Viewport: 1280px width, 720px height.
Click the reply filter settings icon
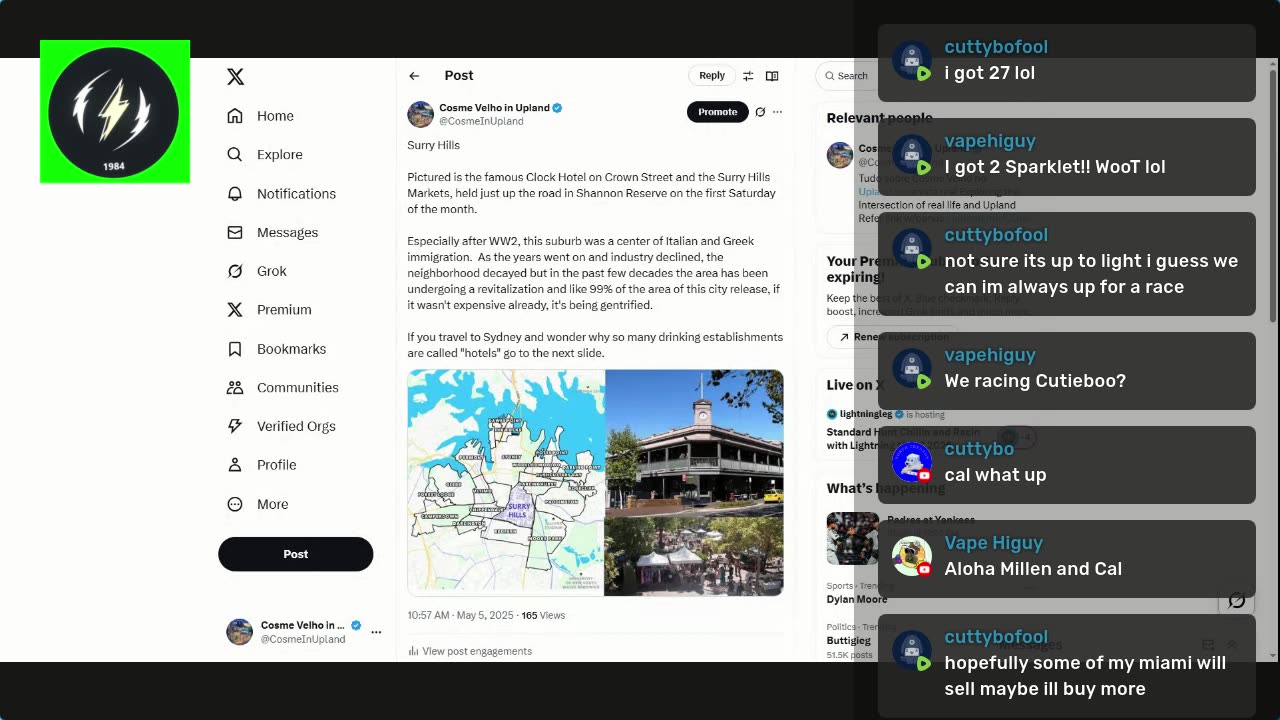click(x=748, y=76)
